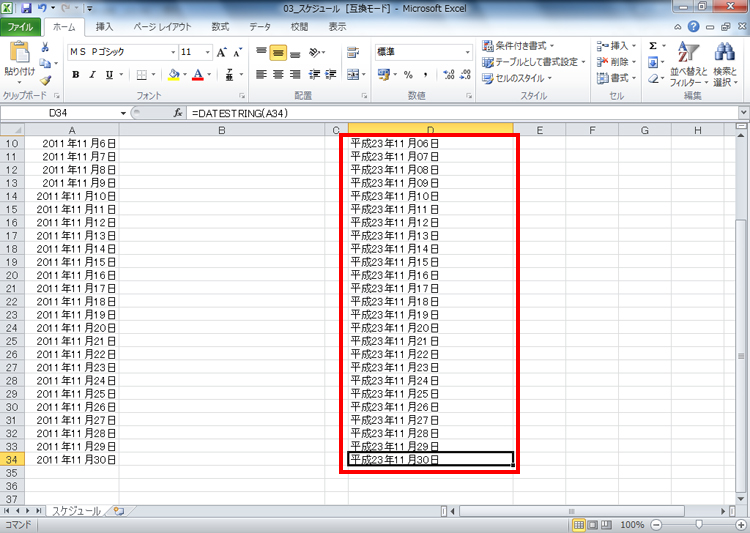Click the Cut scissors icon
The image size is (750, 533).
(x=45, y=47)
